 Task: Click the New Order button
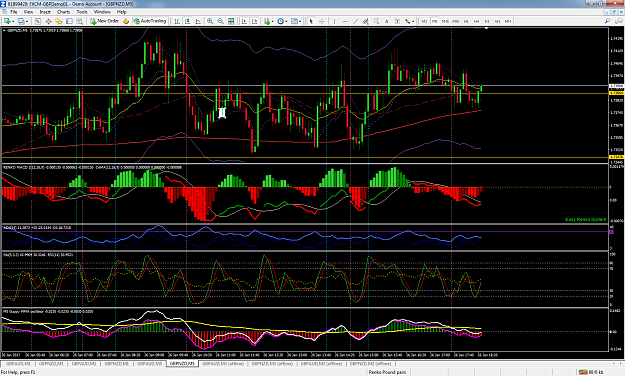(x=105, y=21)
